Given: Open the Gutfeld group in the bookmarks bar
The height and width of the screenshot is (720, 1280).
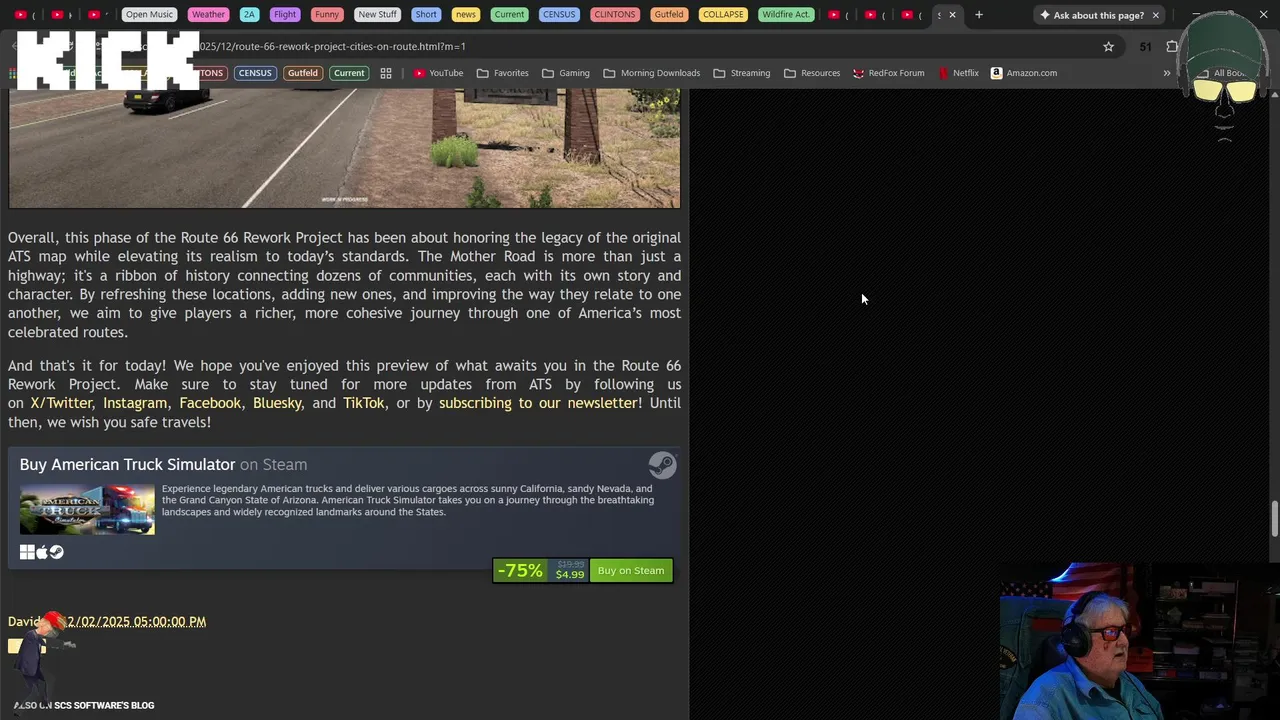Looking at the screenshot, I should click(302, 73).
